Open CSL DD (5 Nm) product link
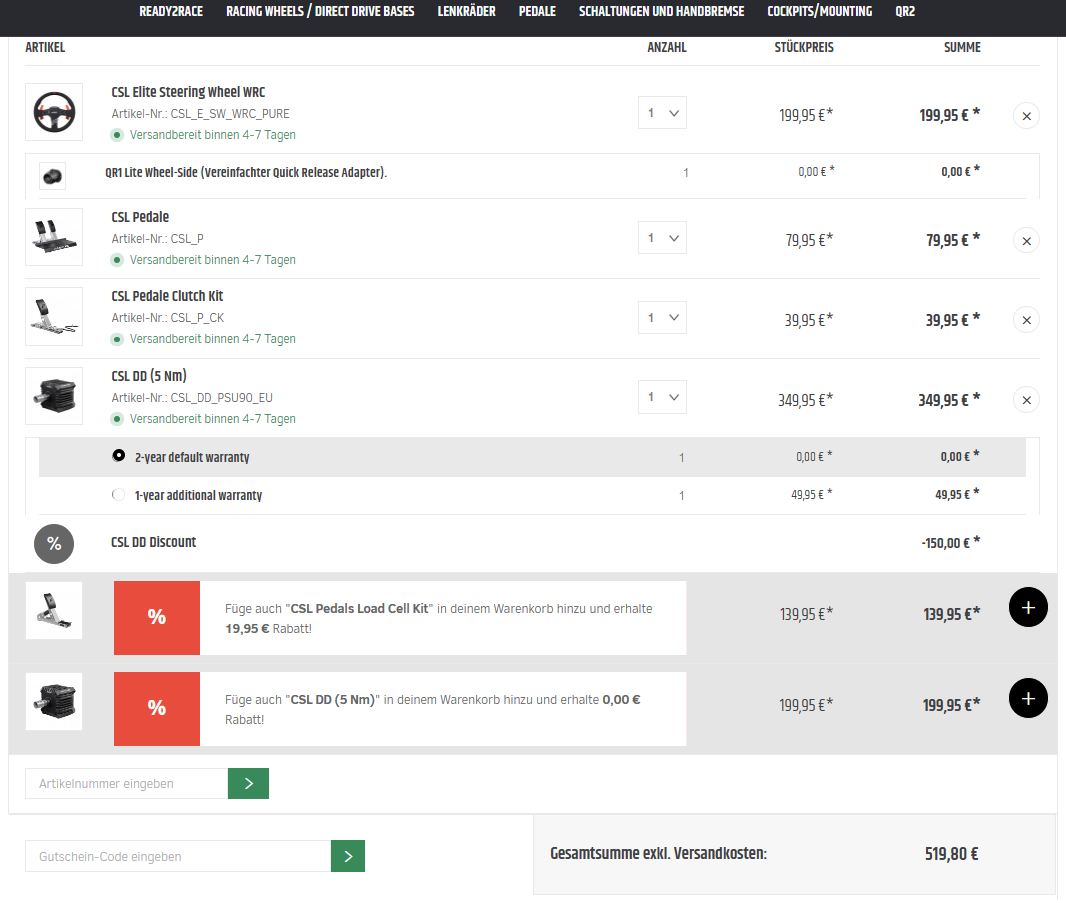The width and height of the screenshot is (1066, 903). [149, 376]
